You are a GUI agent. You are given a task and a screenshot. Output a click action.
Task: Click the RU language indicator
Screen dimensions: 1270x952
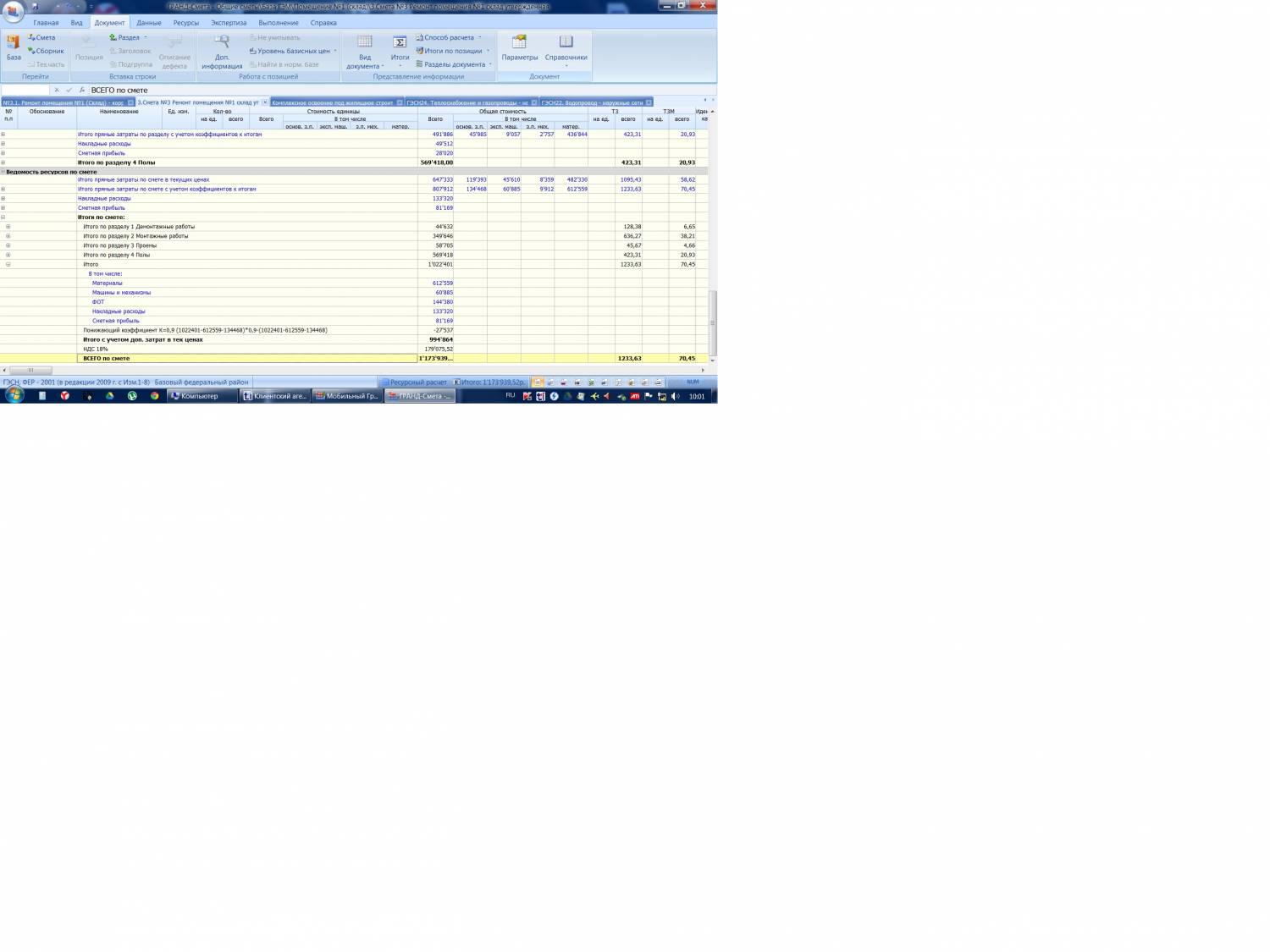(x=511, y=395)
